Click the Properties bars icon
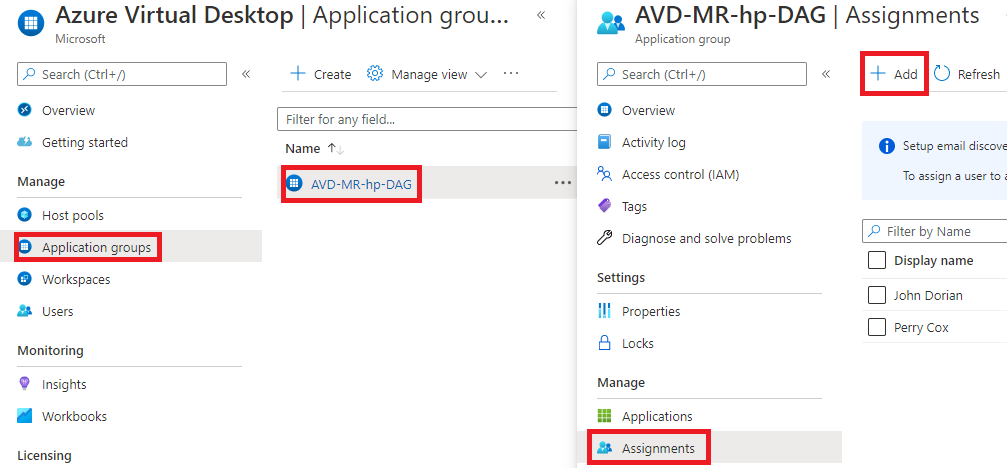This screenshot has width=1007, height=468. click(604, 311)
